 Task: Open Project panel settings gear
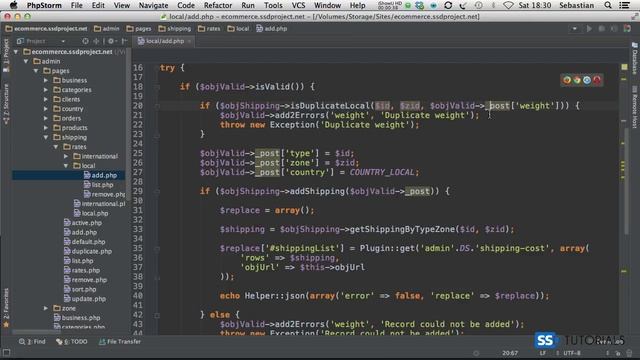tap(111, 41)
